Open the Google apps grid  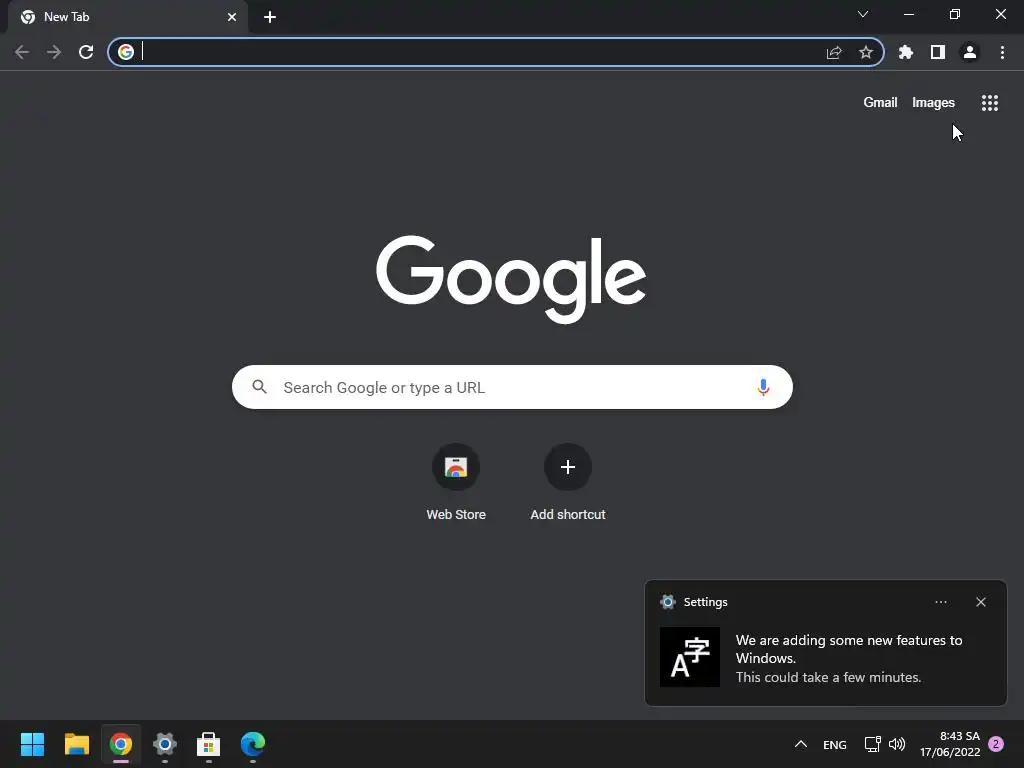click(x=990, y=103)
